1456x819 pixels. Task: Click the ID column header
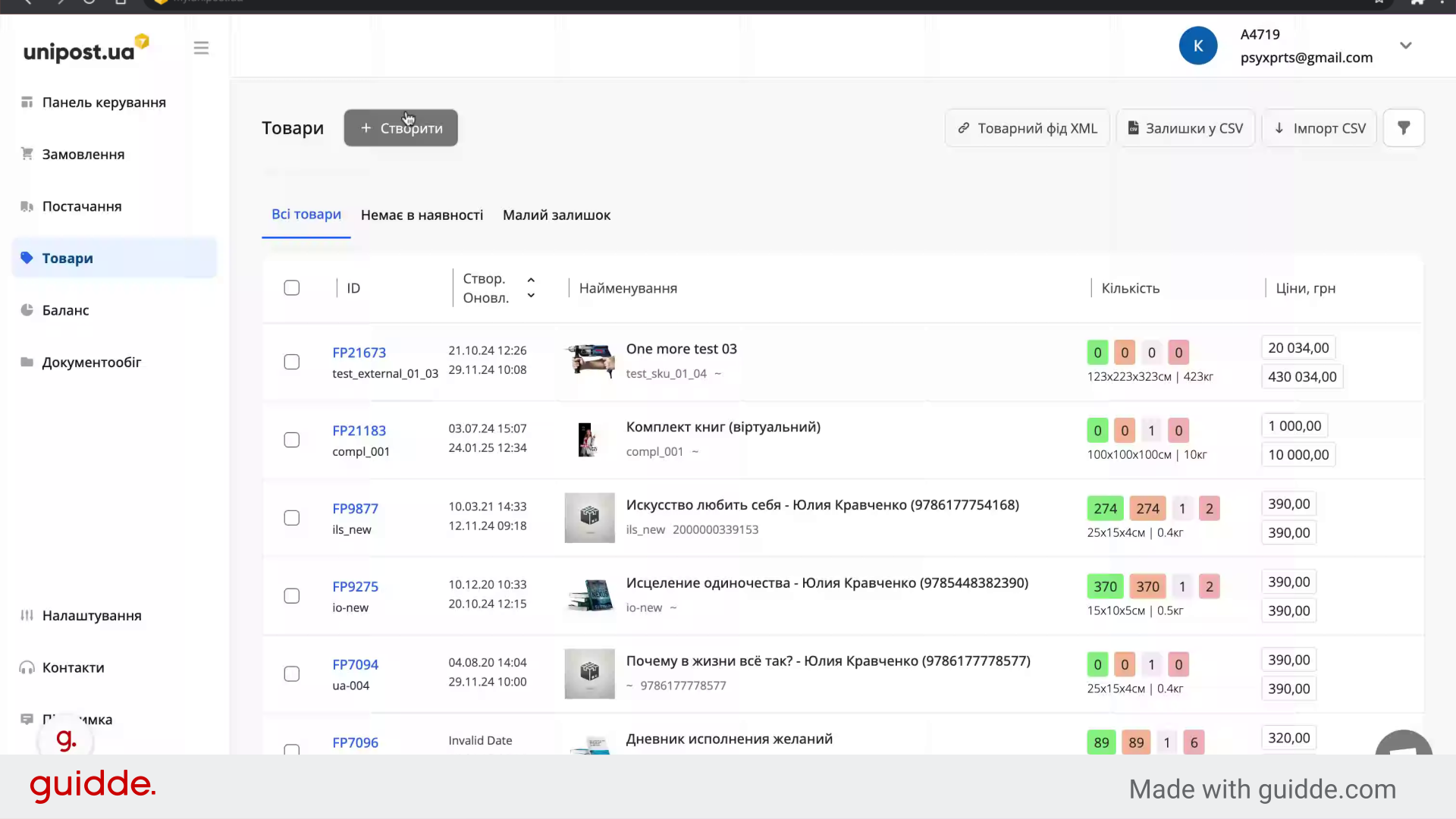click(x=353, y=288)
